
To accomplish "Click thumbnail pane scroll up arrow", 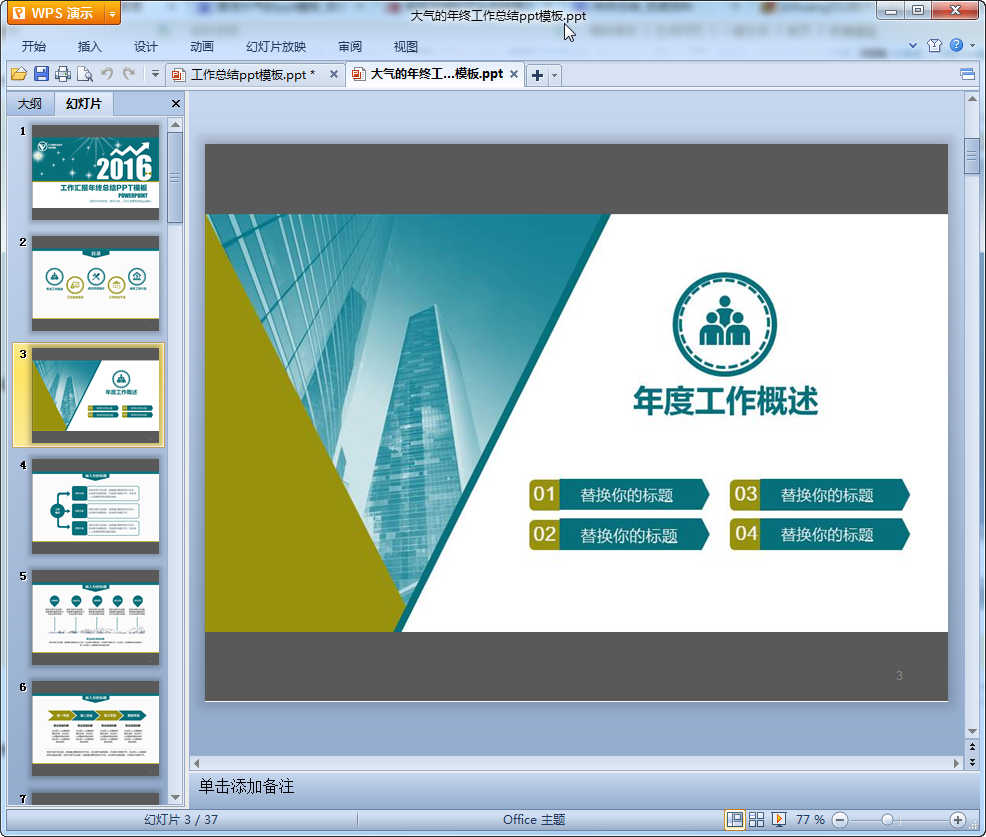I will pyautogui.click(x=175, y=125).
